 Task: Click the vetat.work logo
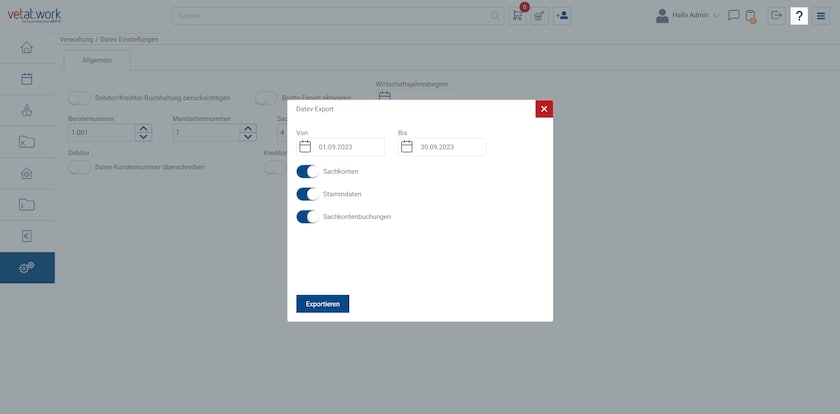click(34, 16)
